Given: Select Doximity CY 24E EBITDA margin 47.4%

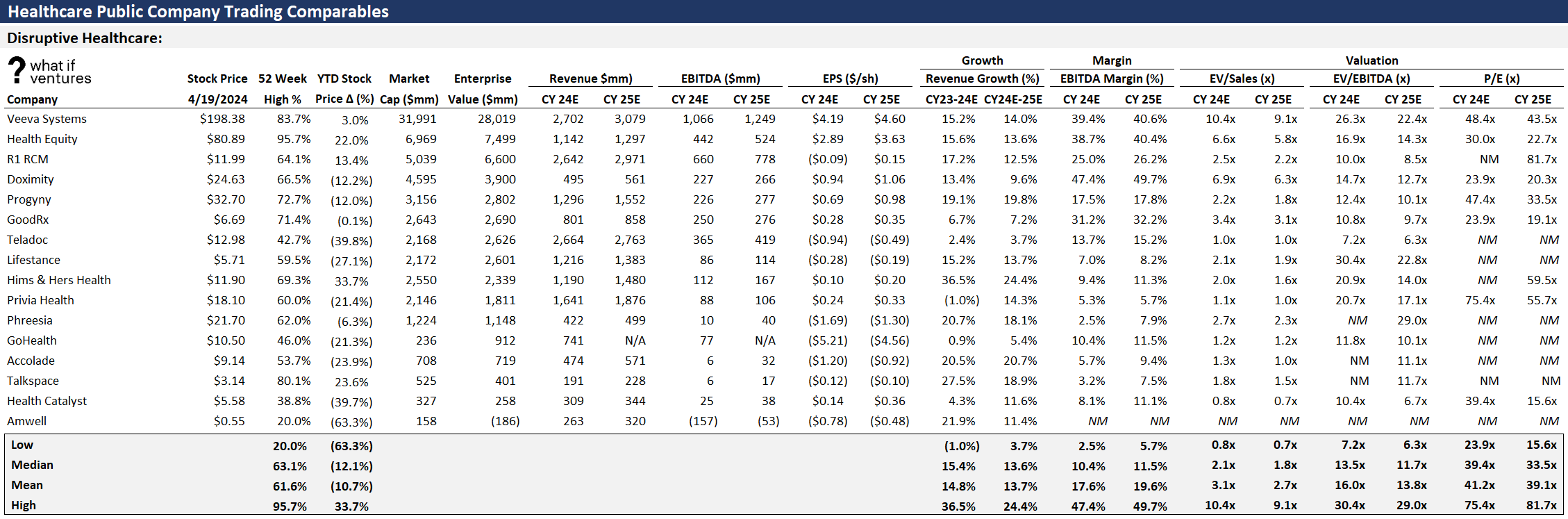Looking at the screenshot, I should (x=1088, y=179).
